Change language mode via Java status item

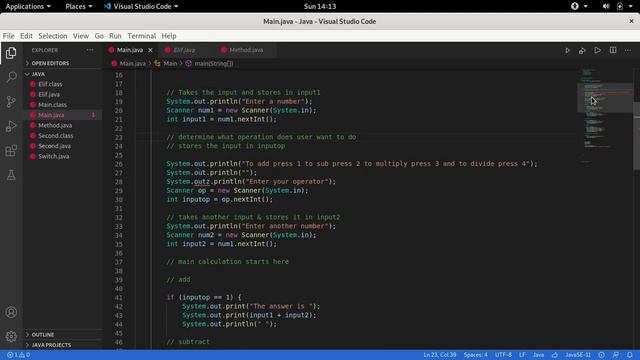pos(538,355)
